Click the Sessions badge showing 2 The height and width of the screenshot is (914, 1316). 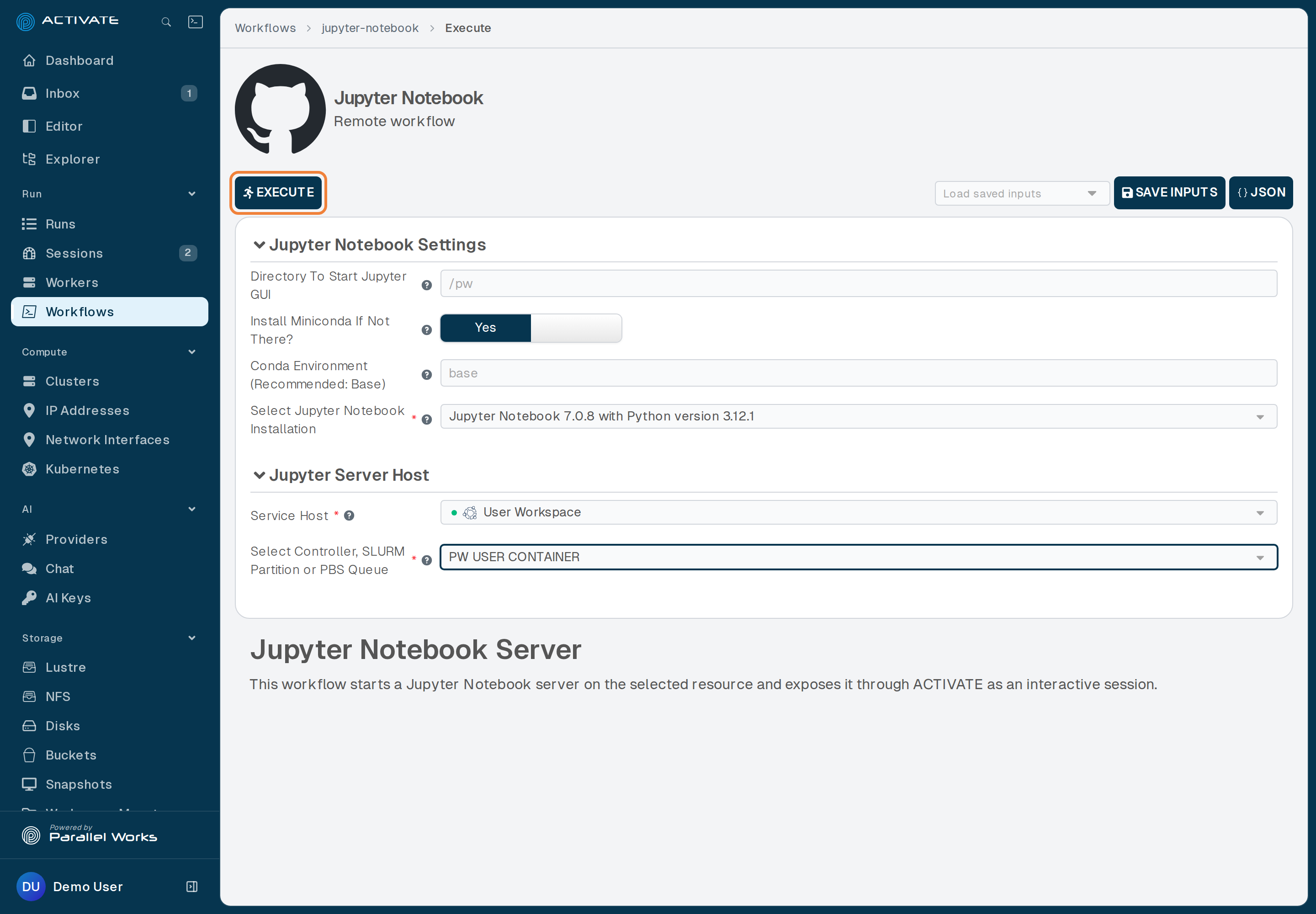point(188,253)
